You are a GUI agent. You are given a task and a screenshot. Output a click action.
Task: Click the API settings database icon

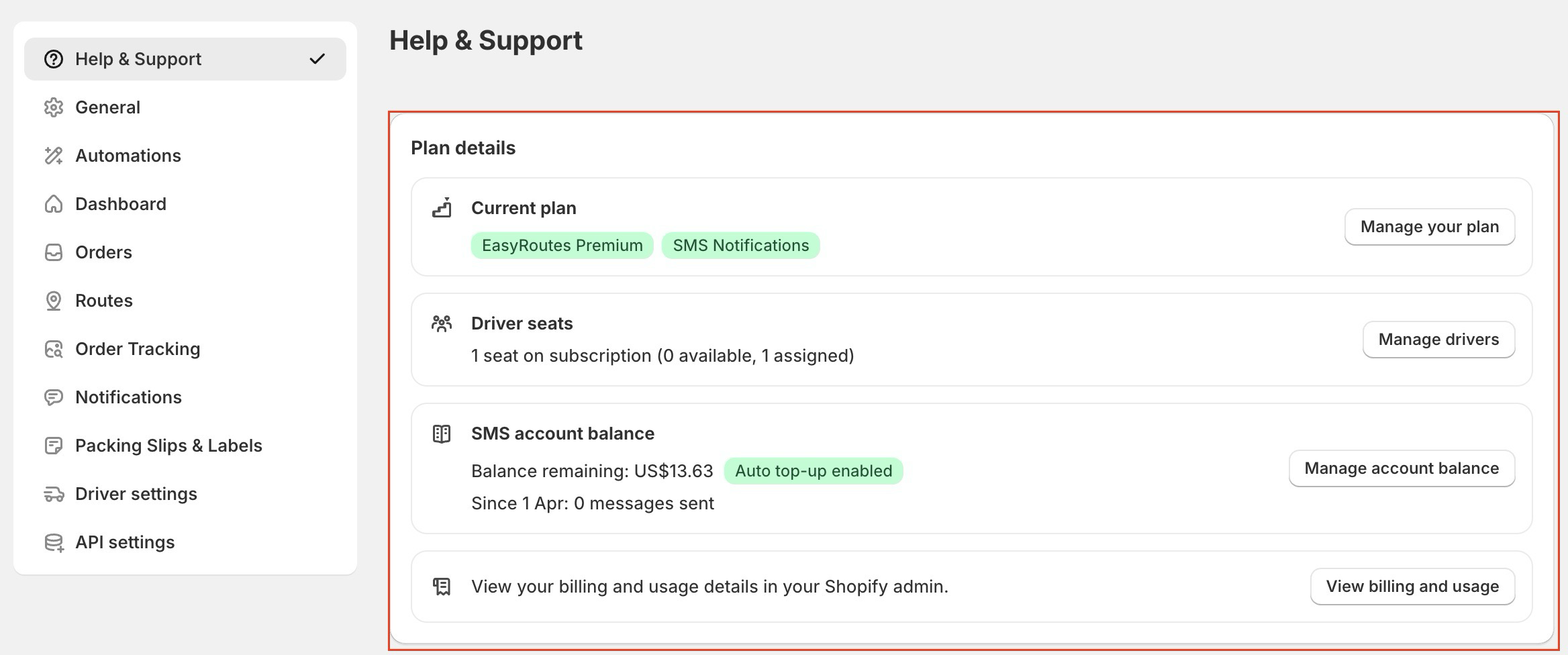coord(54,542)
